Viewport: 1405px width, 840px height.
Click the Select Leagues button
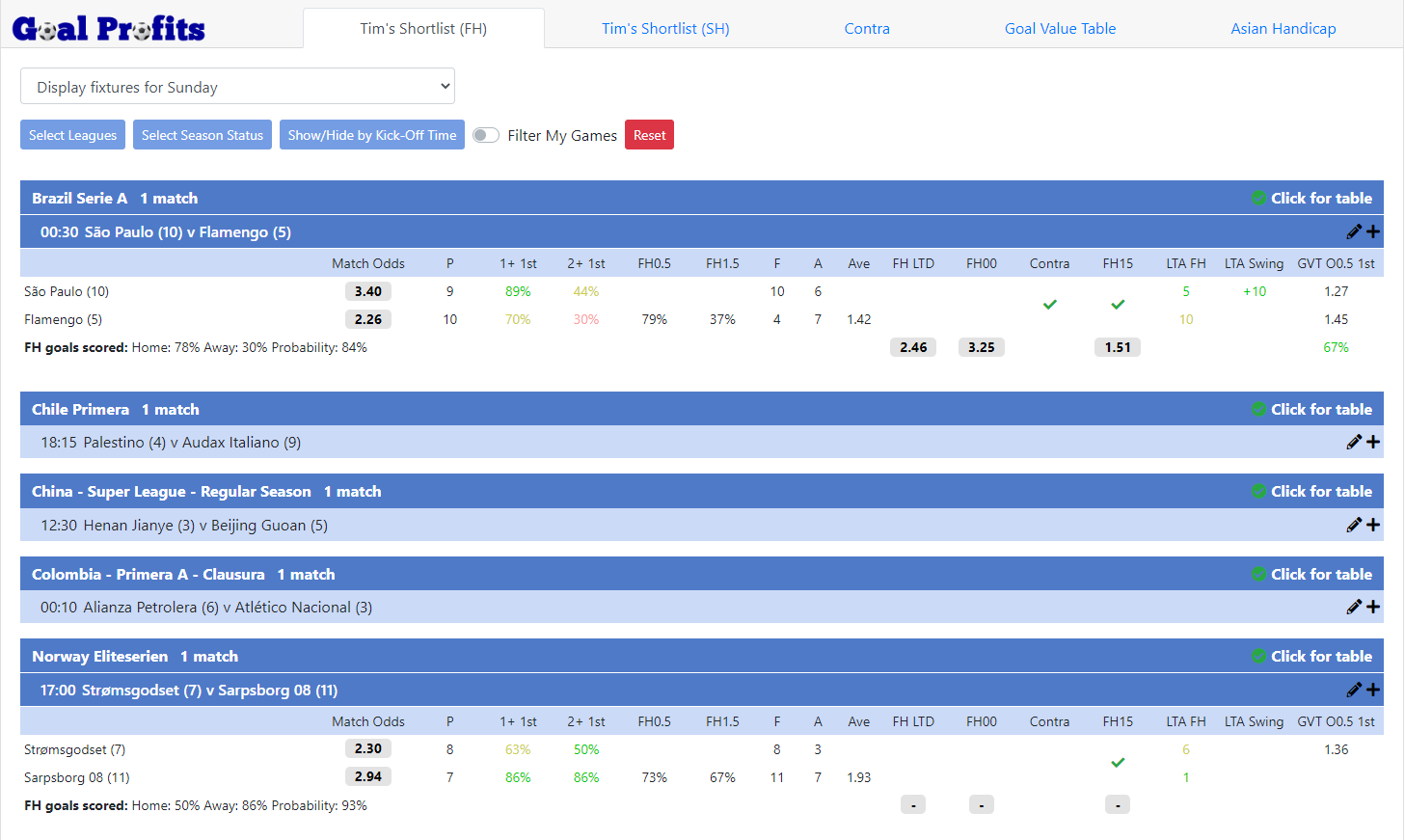coord(72,135)
